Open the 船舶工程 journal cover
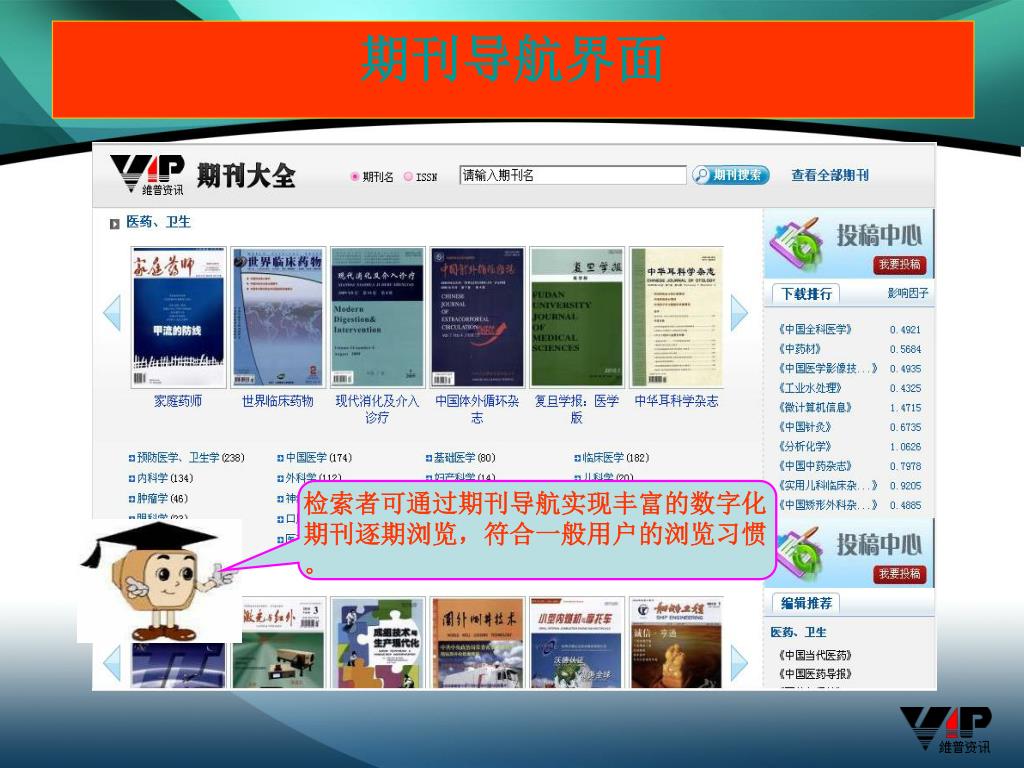Viewport: 1024px width, 768px height. pos(677,643)
